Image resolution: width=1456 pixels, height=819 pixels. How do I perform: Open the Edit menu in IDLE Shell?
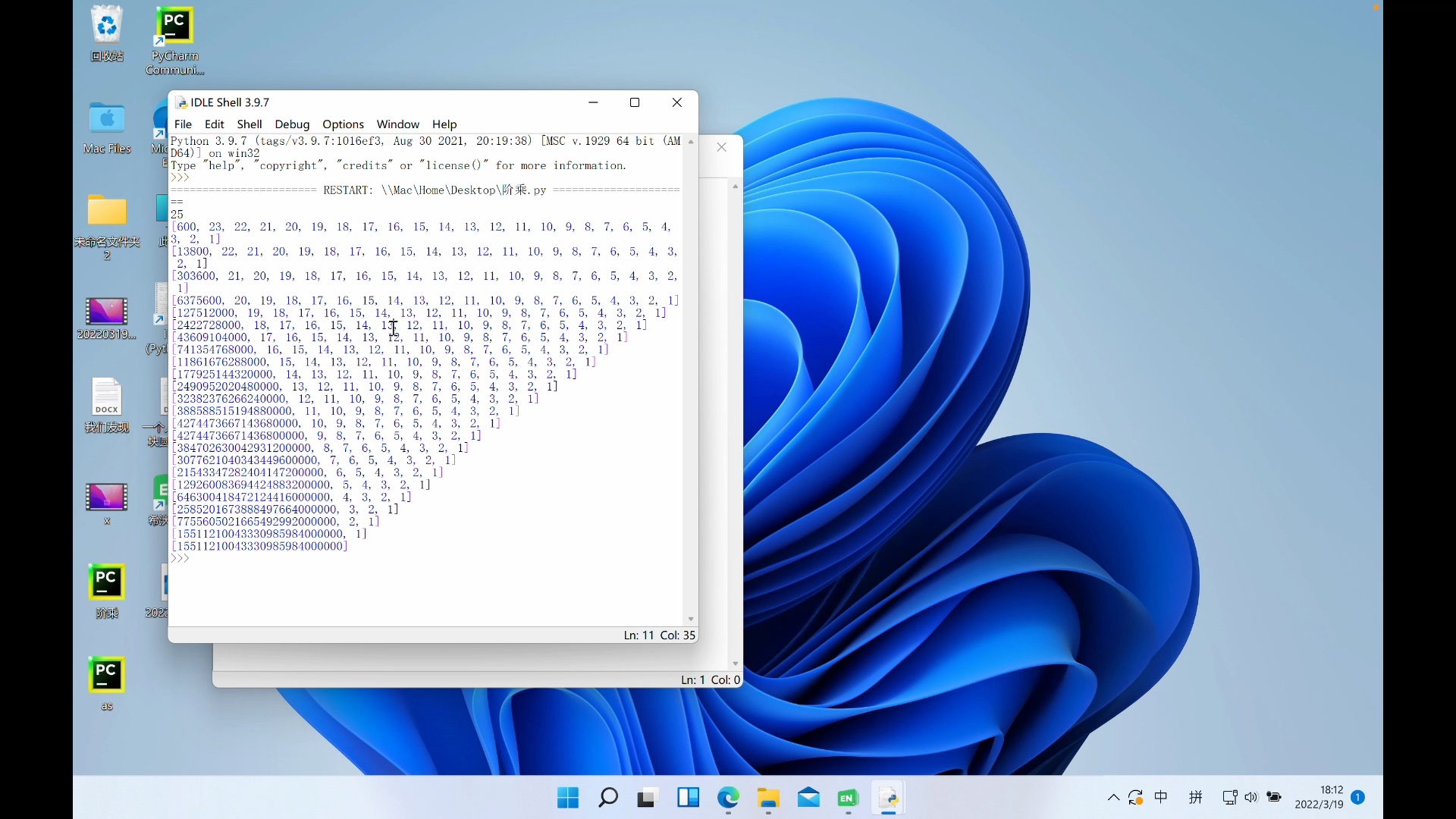[215, 124]
